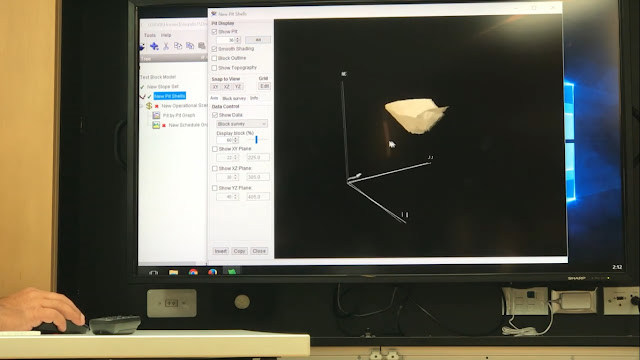
Task: Click the grey database icon in toolbar
Action: tap(202, 45)
